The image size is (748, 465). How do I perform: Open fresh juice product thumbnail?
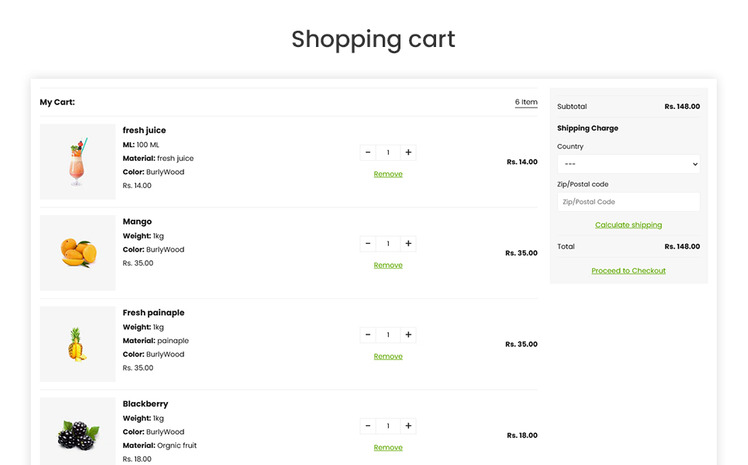78,162
